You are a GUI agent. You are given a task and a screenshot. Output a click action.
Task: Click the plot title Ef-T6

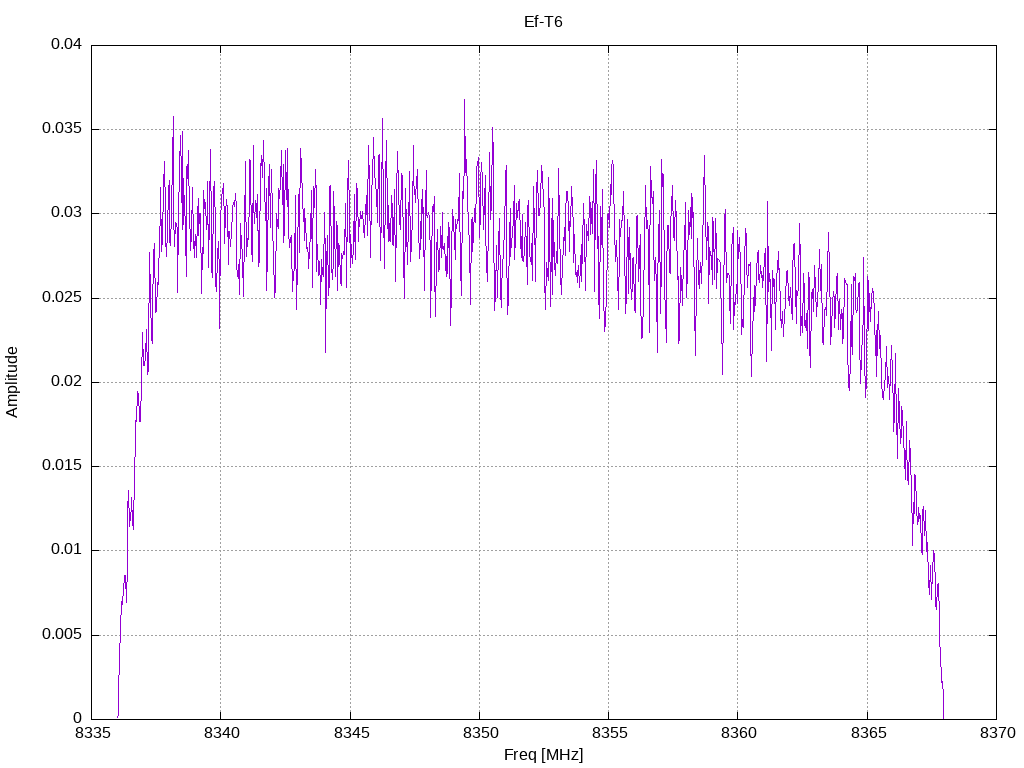[x=543, y=22]
